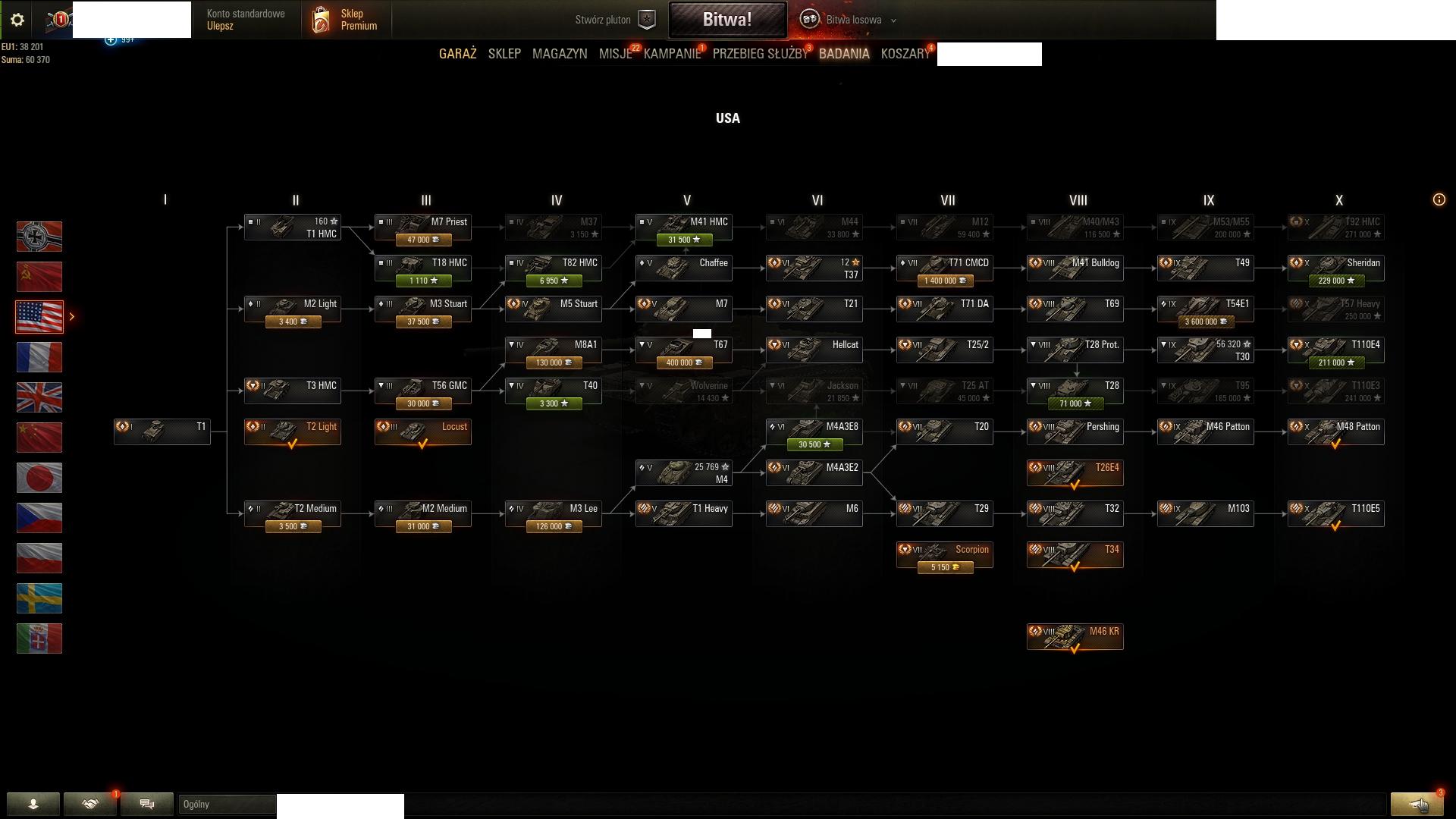Click the random battle mode icon

810,20
